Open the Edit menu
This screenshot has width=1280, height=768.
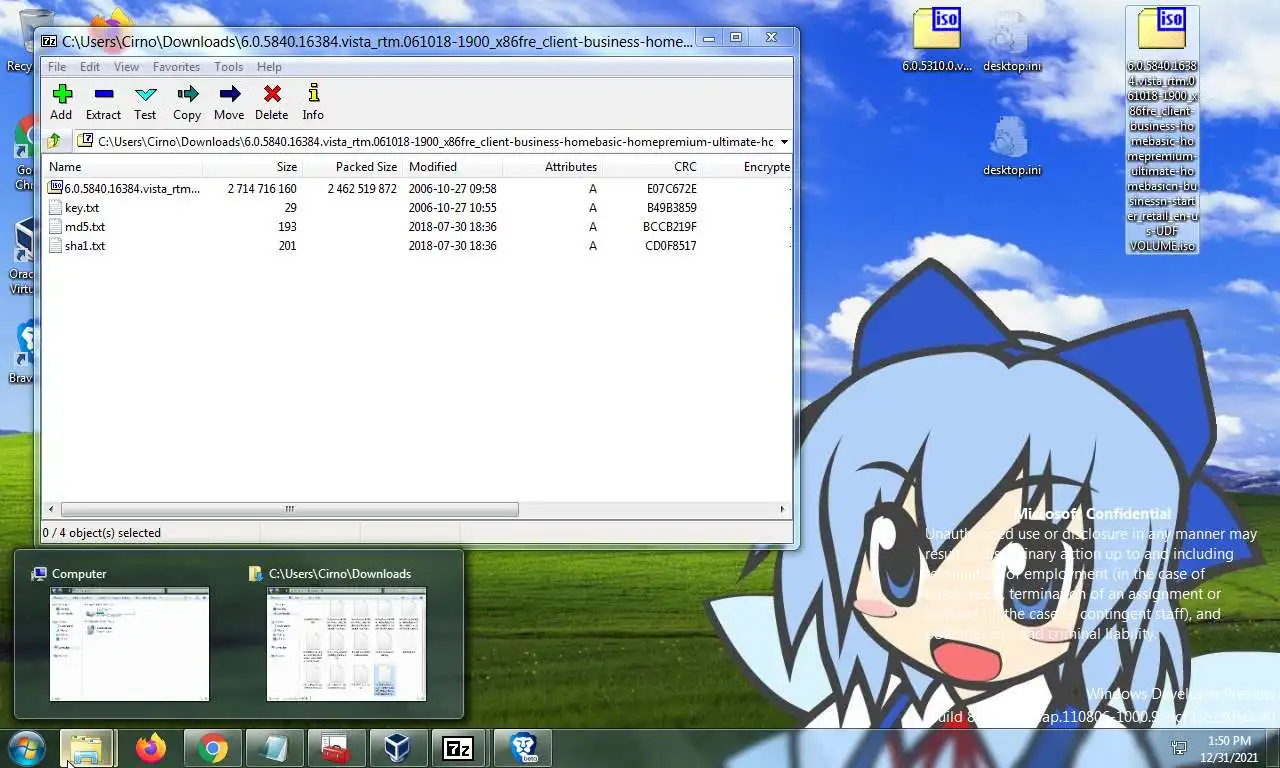90,67
